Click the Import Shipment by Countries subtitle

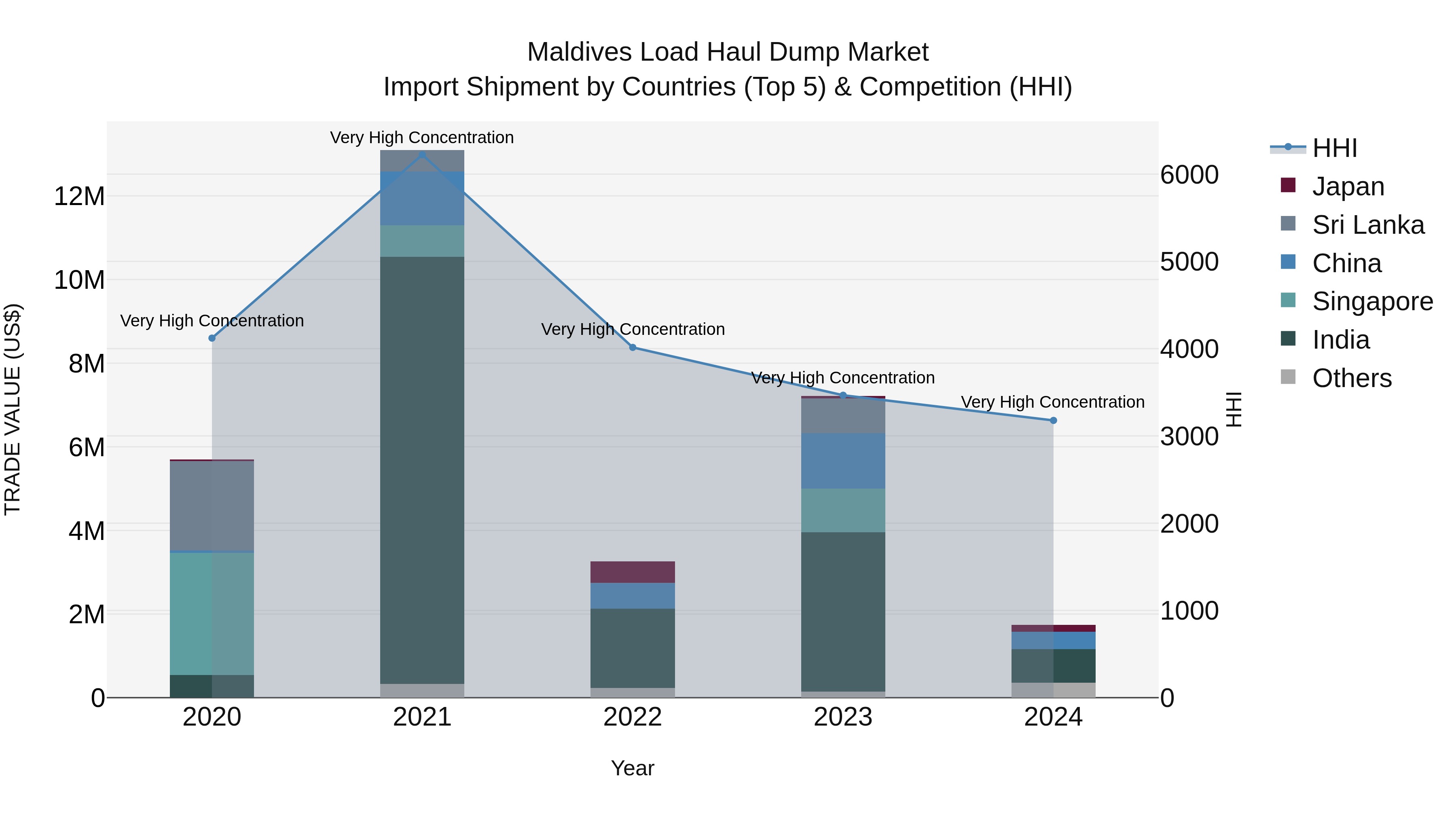(x=728, y=87)
